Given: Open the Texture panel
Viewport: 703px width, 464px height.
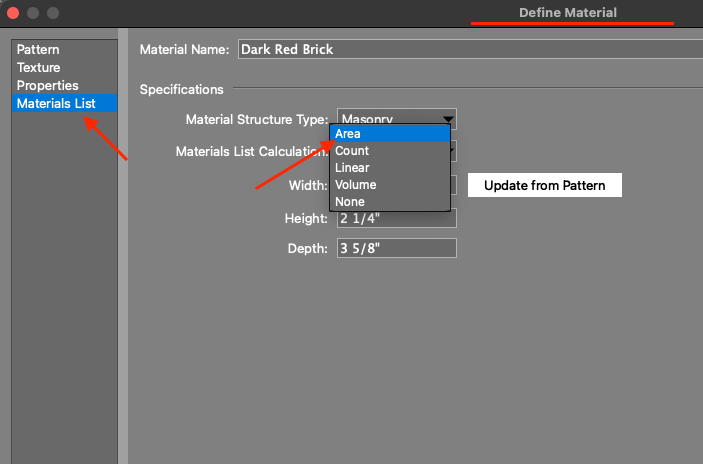Looking at the screenshot, I should [x=38, y=67].
